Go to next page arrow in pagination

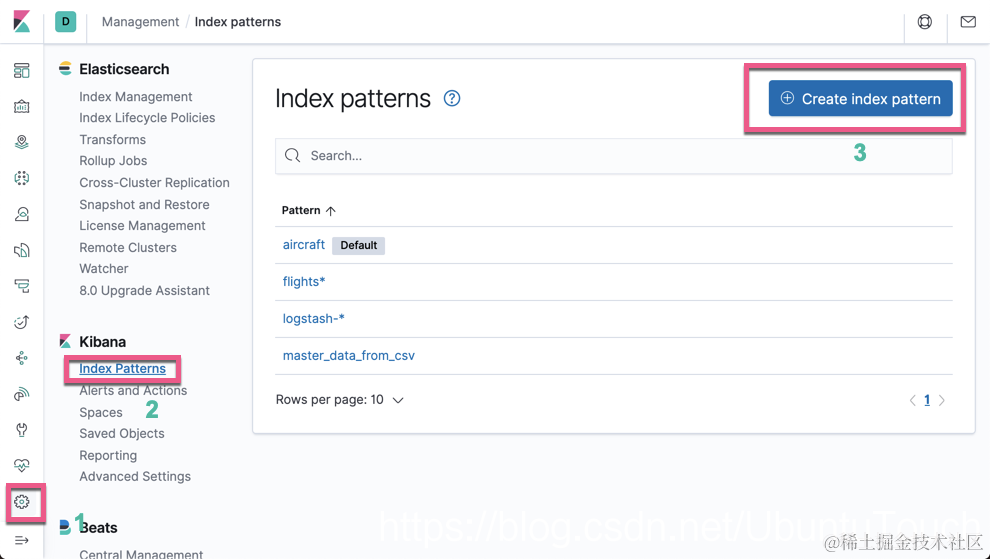[x=942, y=400]
